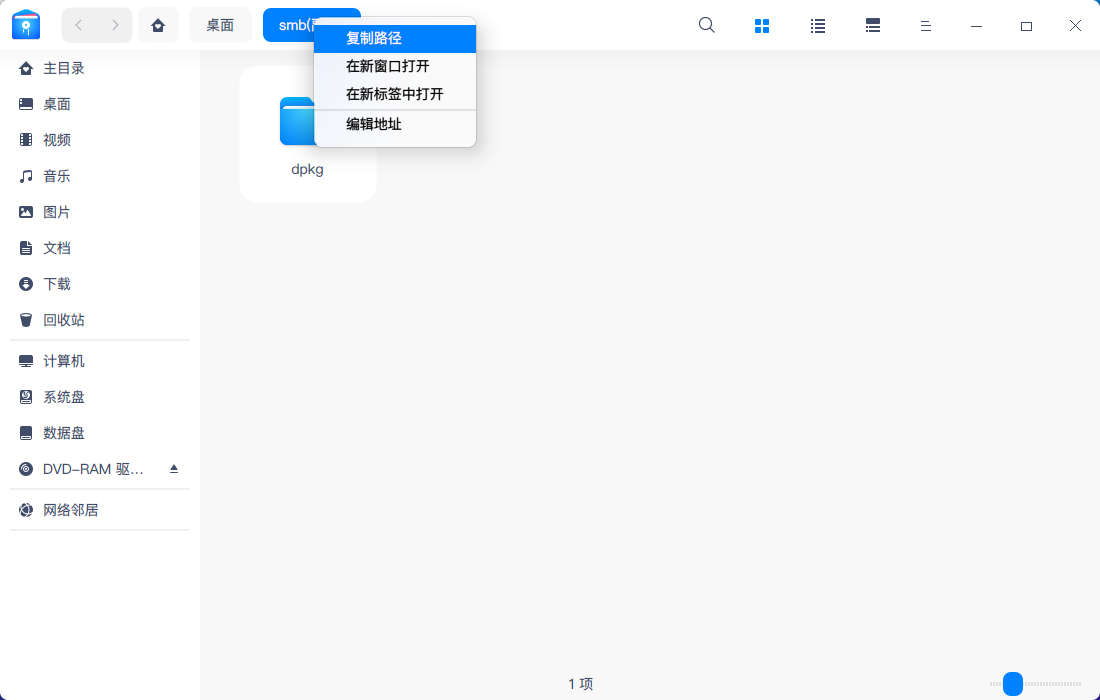Click the icon size slider handle

point(1013,684)
